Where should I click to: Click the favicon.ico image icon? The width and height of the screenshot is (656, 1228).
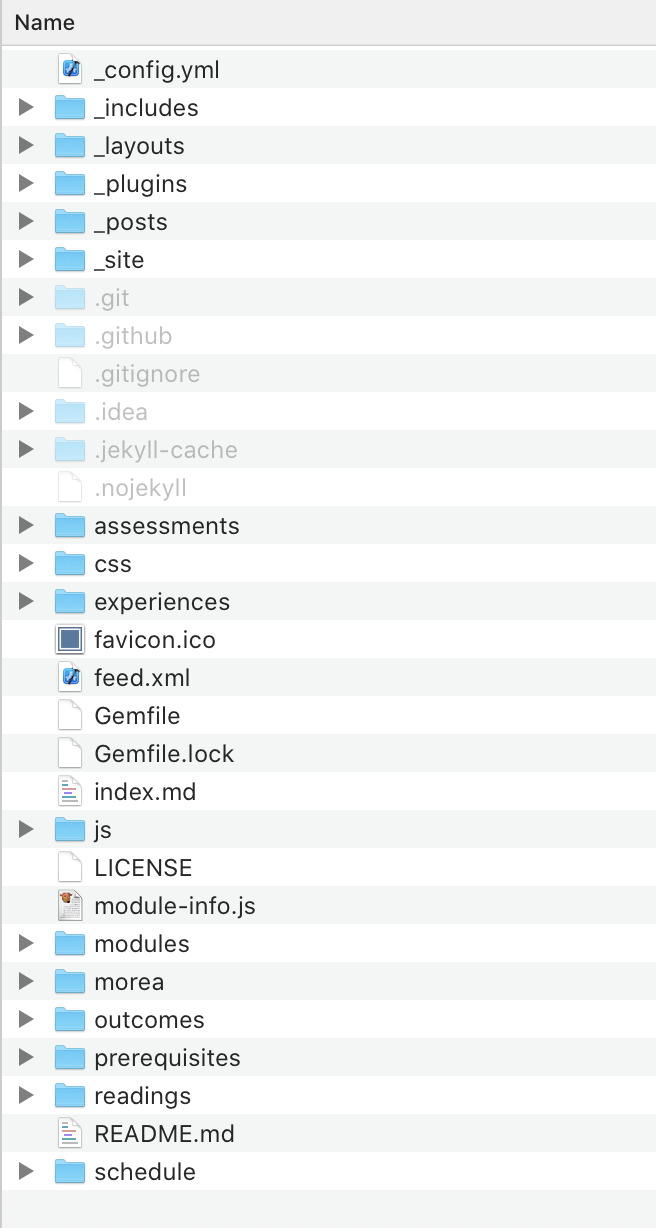point(69,640)
